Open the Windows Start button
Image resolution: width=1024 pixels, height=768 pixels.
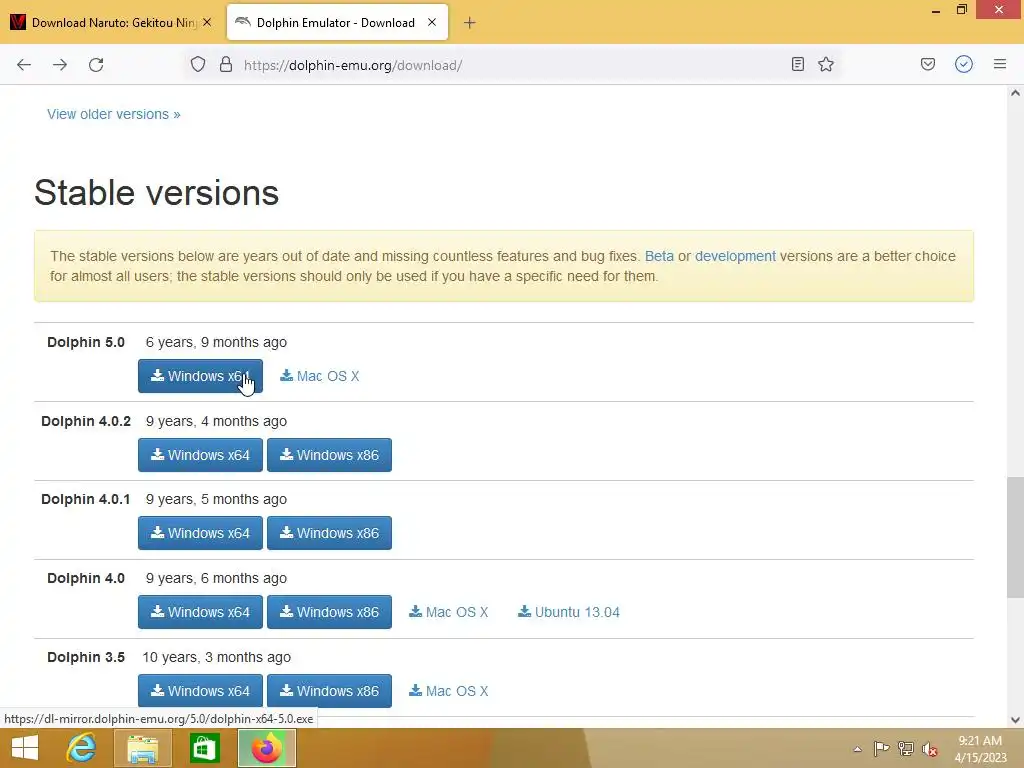pos(25,748)
